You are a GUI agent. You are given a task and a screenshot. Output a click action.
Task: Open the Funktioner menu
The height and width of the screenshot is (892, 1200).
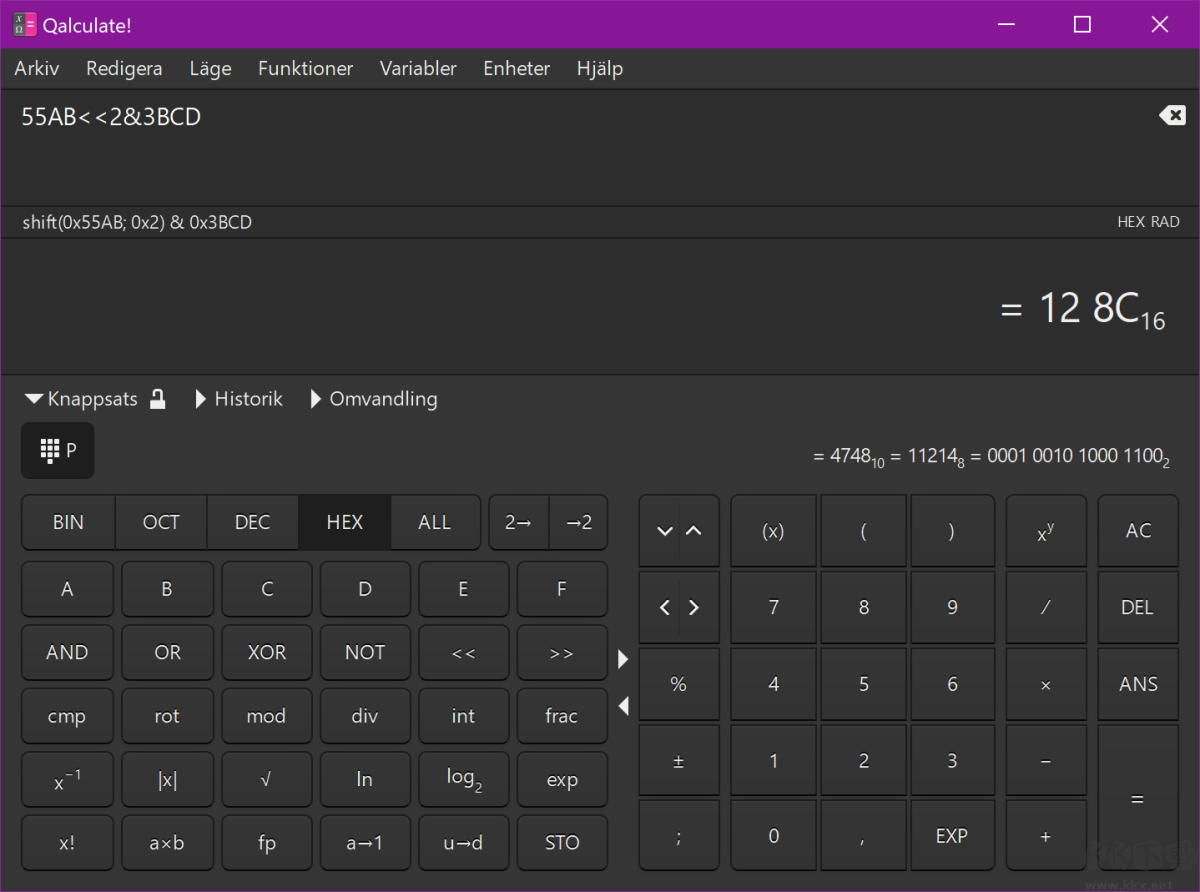(305, 69)
